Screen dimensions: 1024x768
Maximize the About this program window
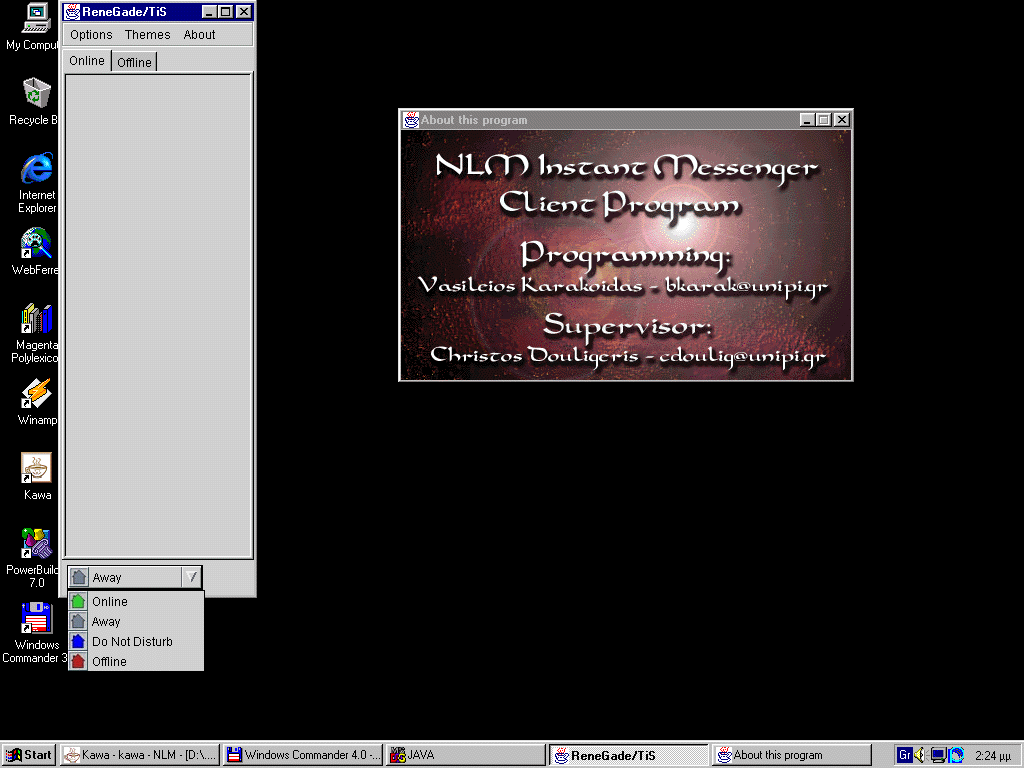[x=824, y=120]
